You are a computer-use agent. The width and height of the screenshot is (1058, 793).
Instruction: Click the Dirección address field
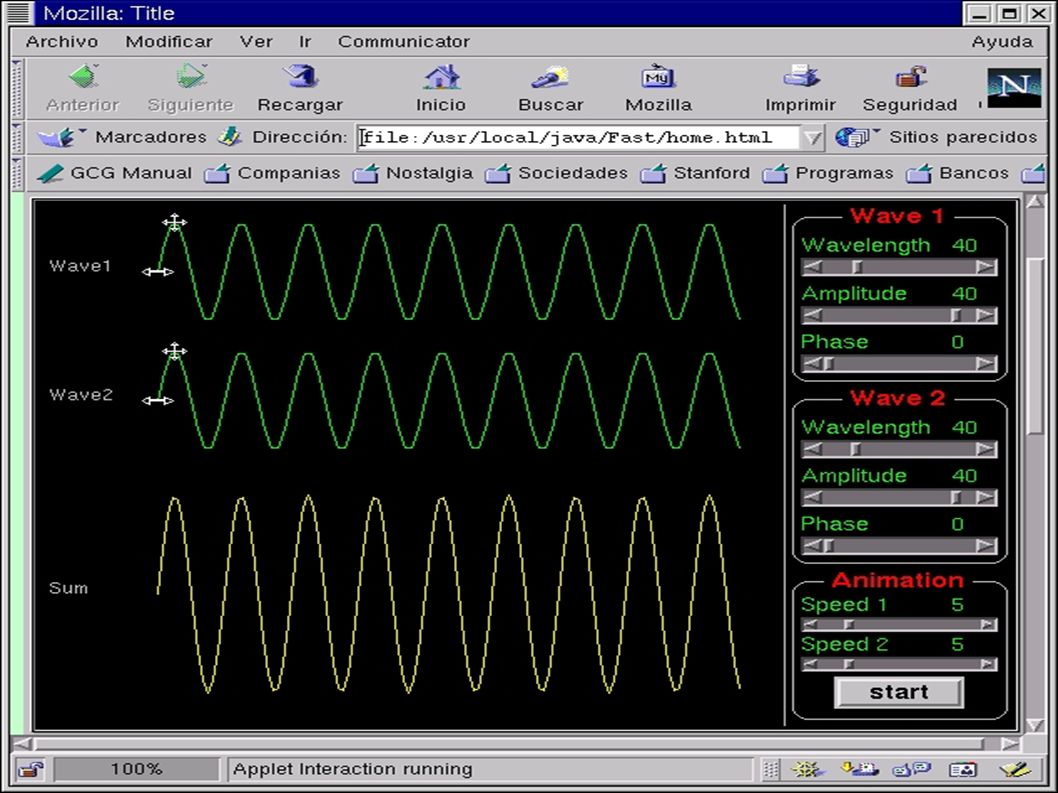(x=579, y=138)
